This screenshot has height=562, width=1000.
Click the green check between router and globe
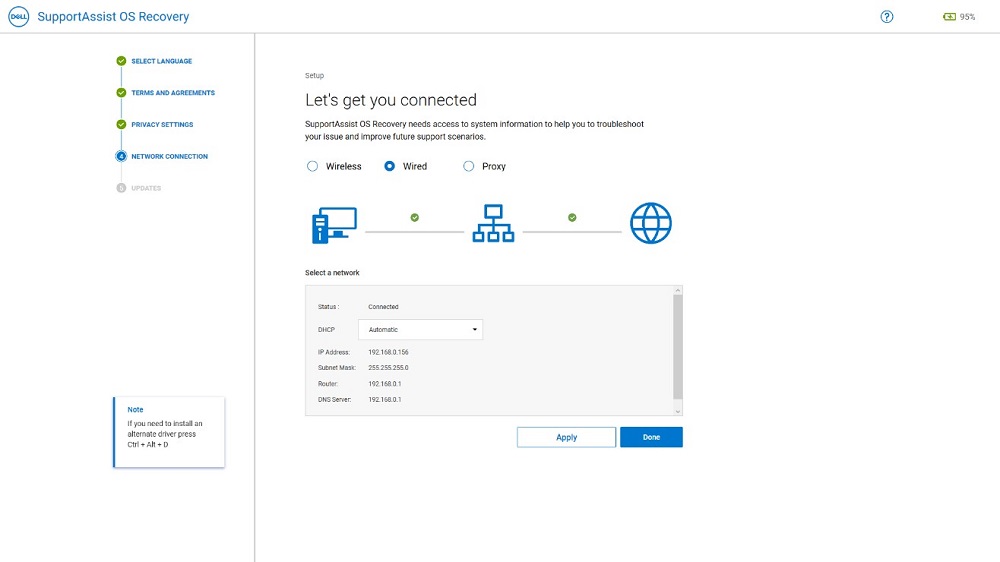(x=572, y=218)
